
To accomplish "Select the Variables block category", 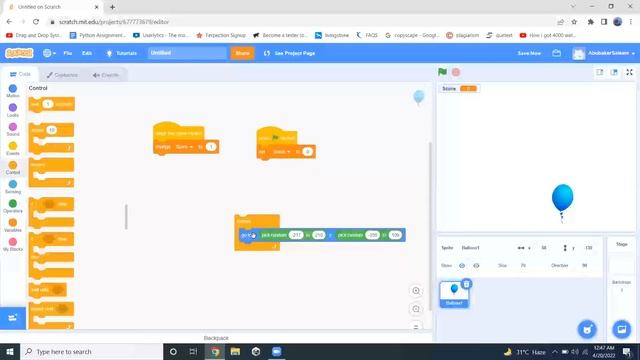I will [x=13, y=225].
